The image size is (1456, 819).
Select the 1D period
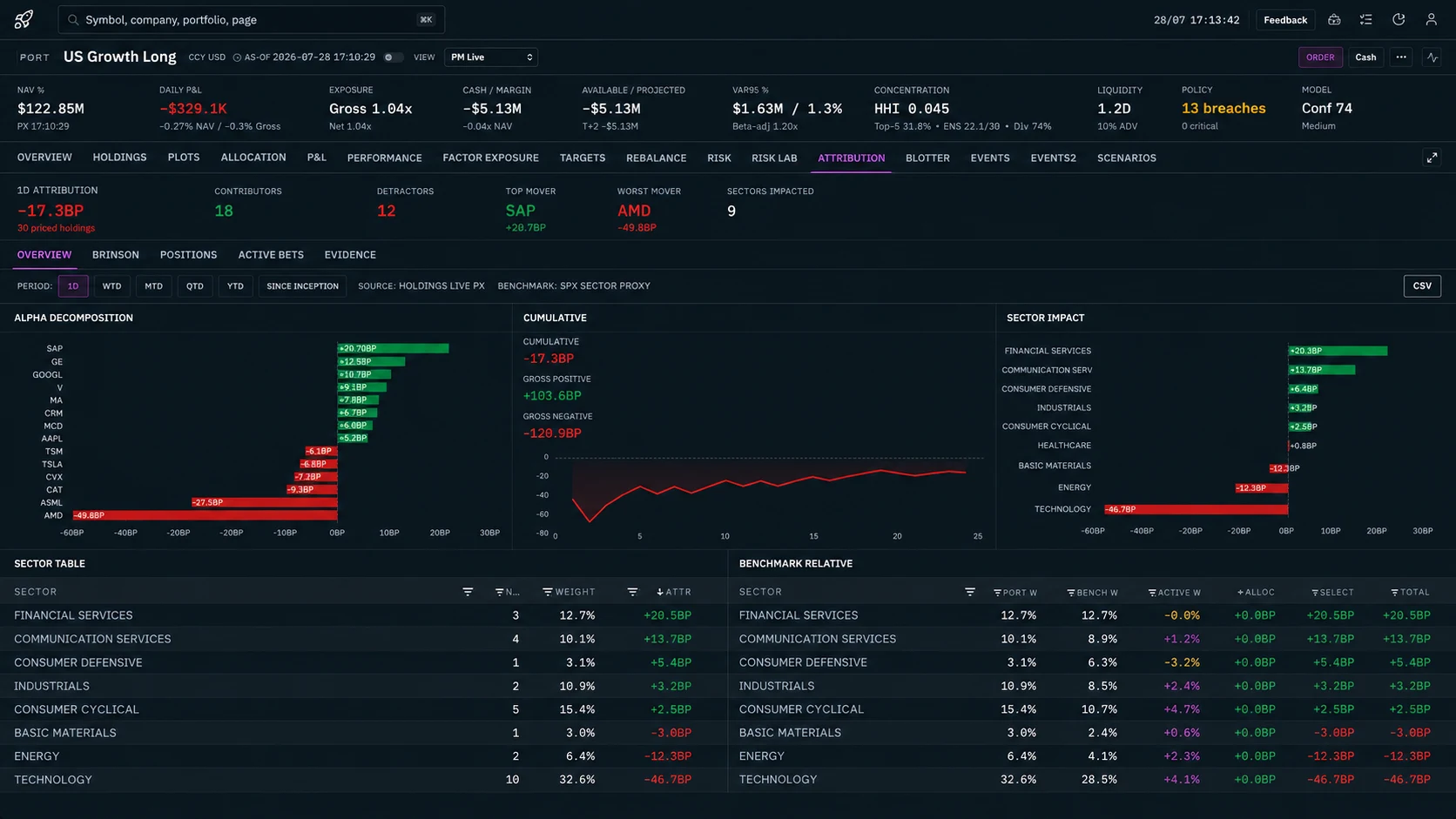pos(73,286)
